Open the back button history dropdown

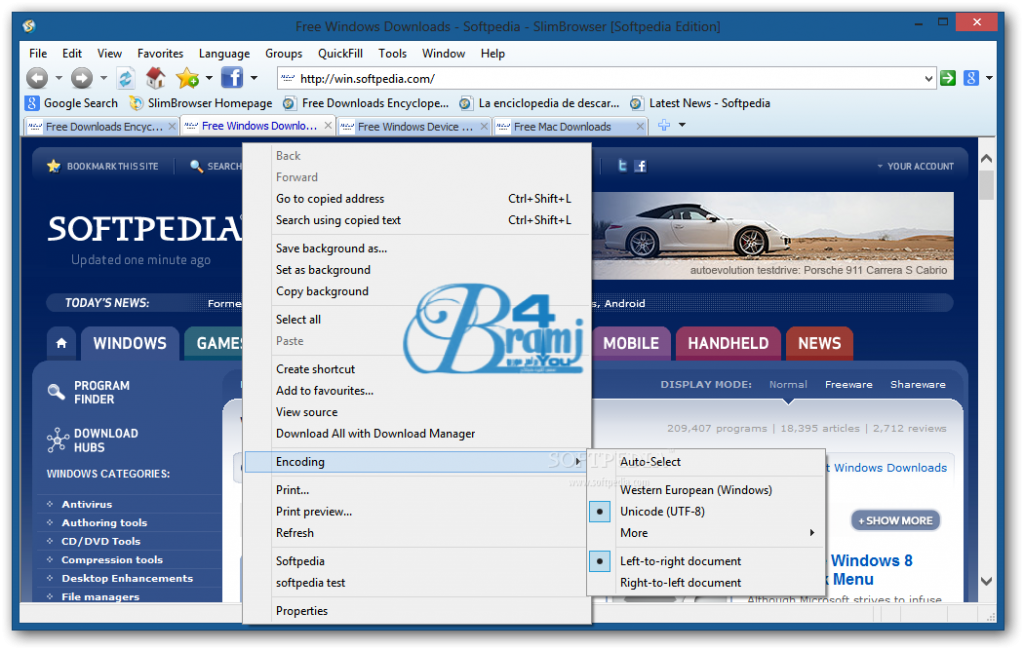(57, 77)
